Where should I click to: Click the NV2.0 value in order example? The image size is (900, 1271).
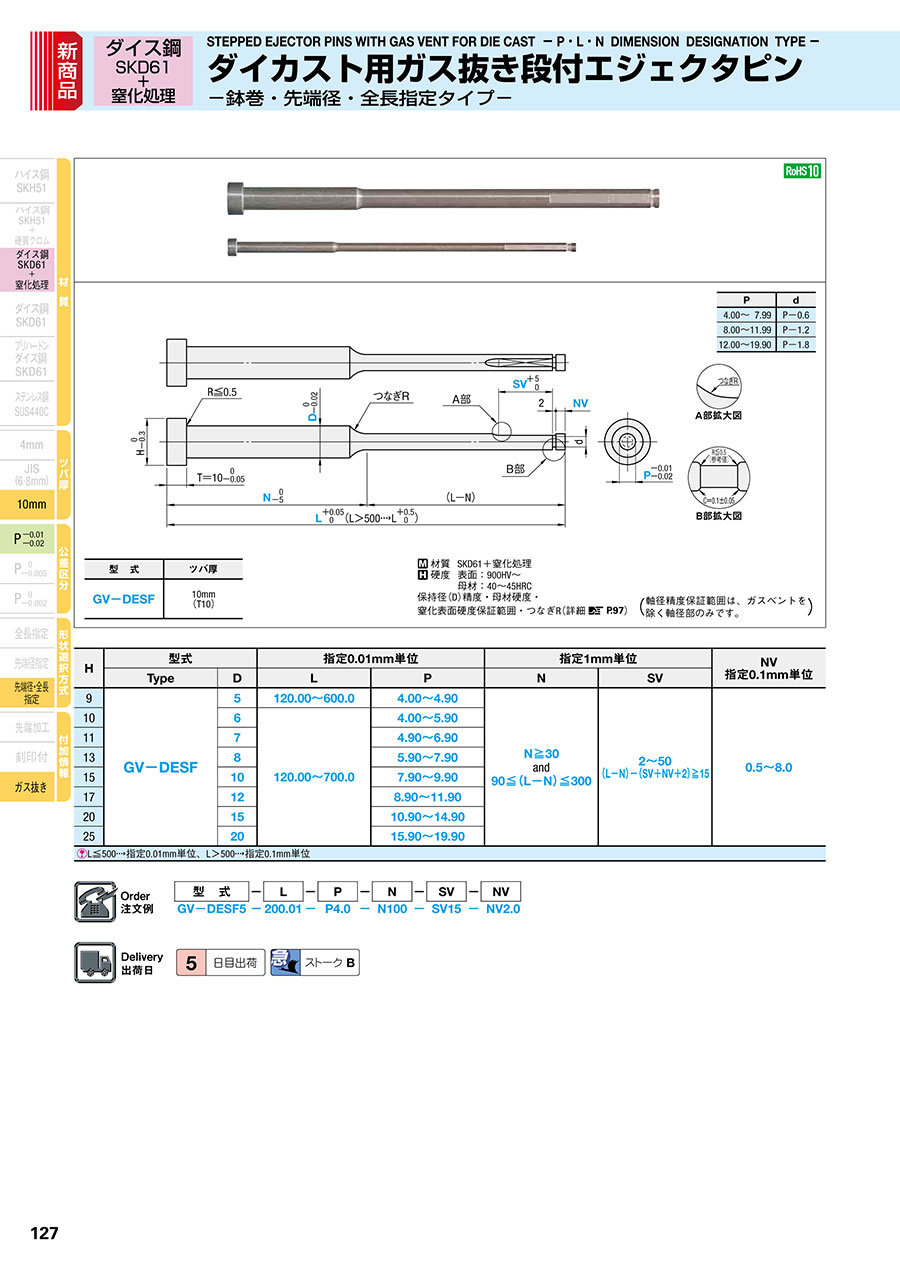tap(501, 909)
